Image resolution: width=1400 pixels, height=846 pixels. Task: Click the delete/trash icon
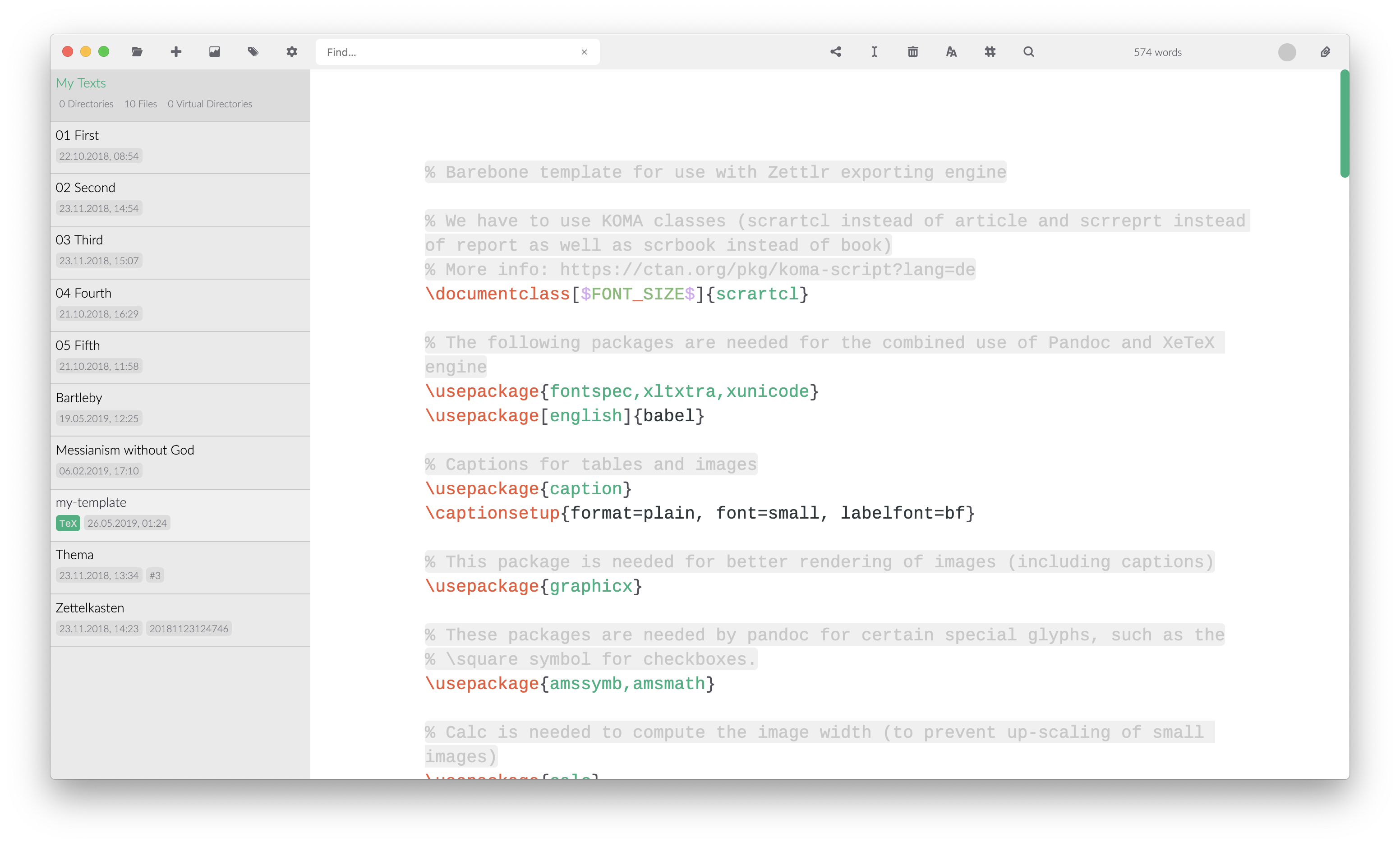pyautogui.click(x=912, y=52)
